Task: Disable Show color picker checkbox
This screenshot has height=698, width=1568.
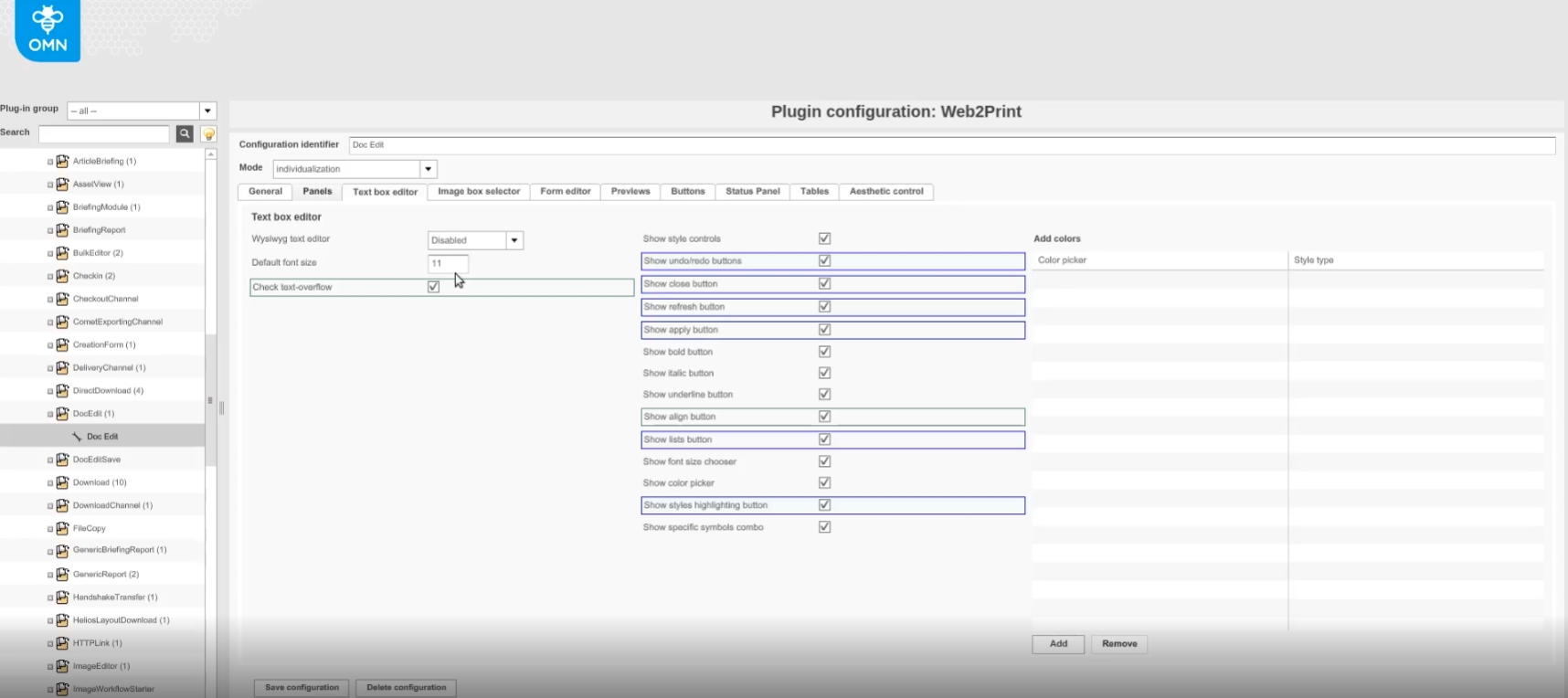Action: coord(824,483)
